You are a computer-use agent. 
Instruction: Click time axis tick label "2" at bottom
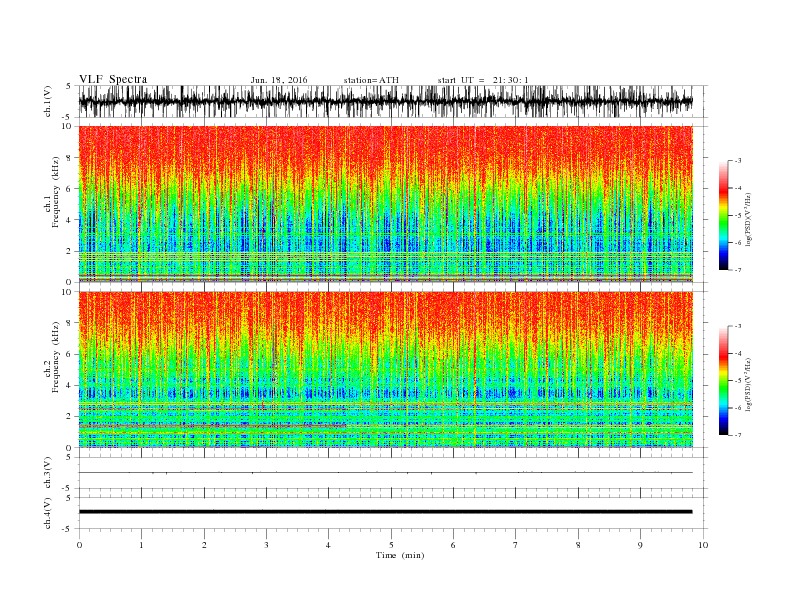tap(204, 545)
